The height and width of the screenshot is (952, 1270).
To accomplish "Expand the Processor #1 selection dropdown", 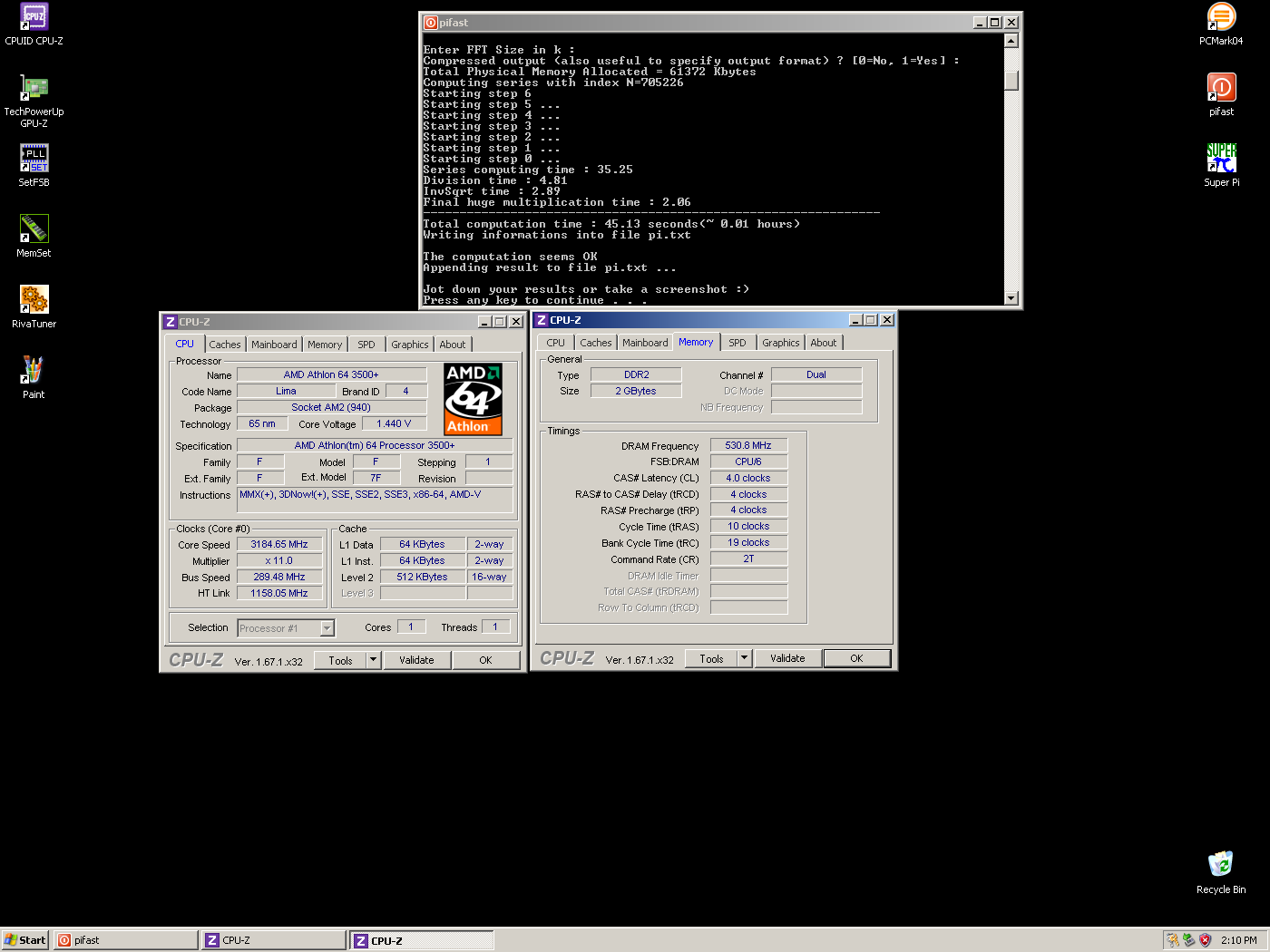I will coord(327,628).
